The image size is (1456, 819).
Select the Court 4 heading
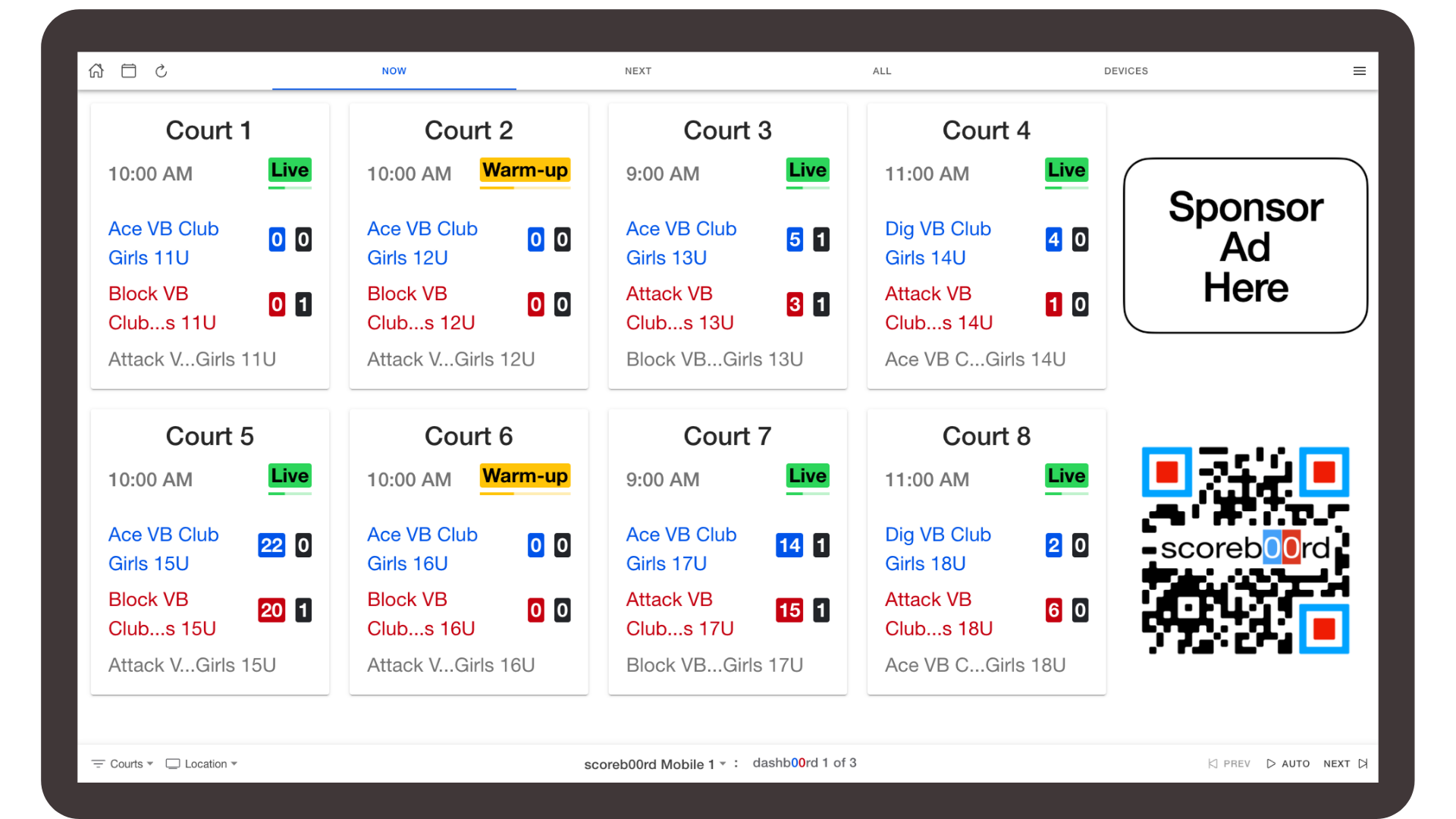986,130
